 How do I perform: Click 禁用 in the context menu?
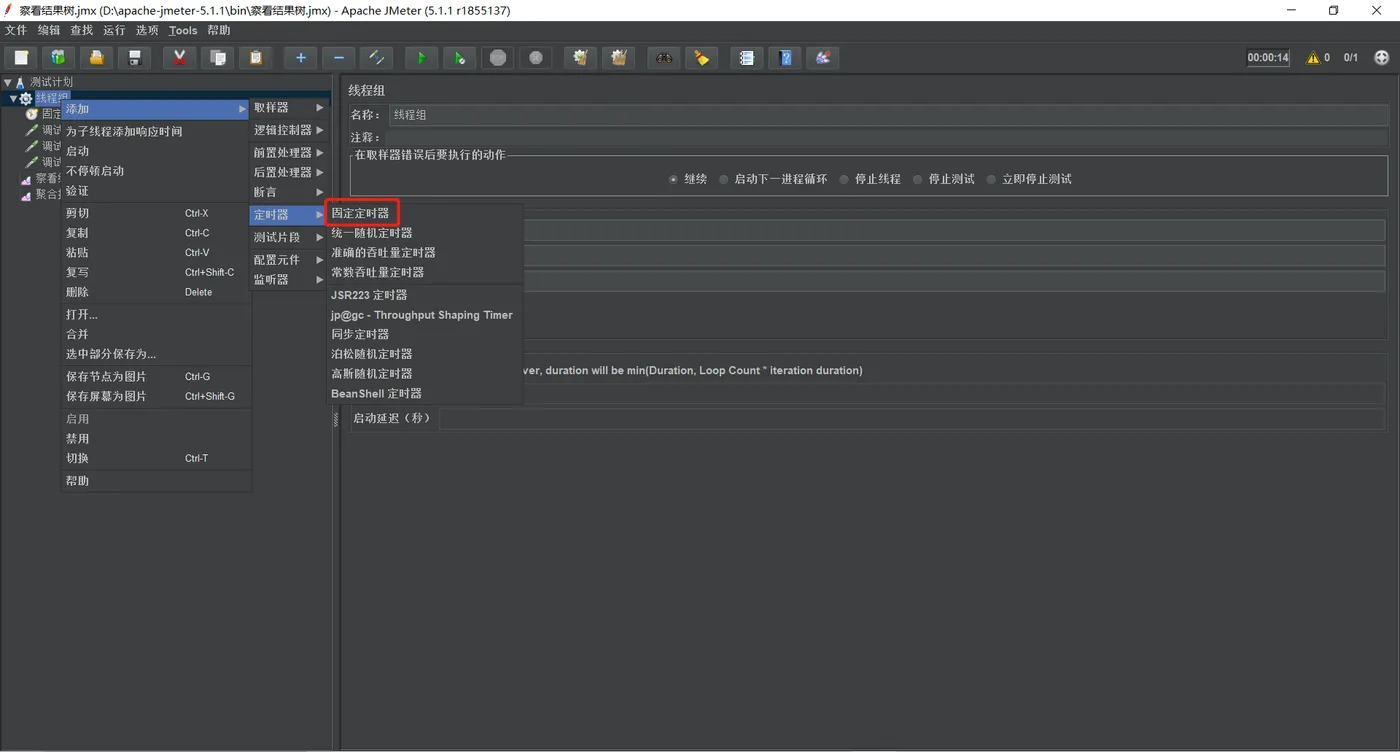155,439
